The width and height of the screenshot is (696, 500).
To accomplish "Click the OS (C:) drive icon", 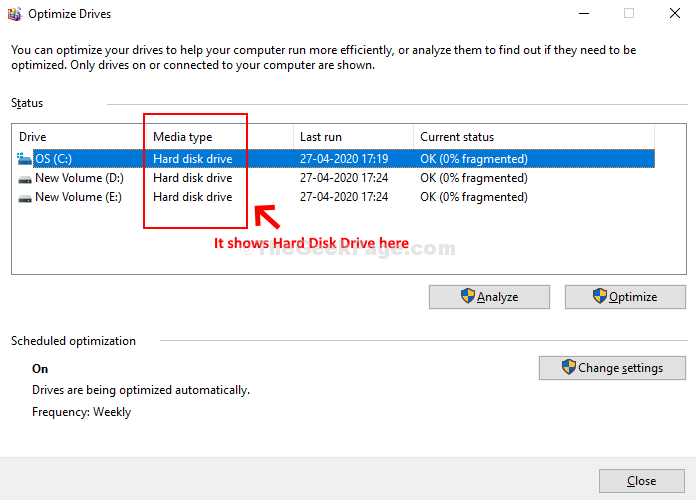I will point(24,159).
